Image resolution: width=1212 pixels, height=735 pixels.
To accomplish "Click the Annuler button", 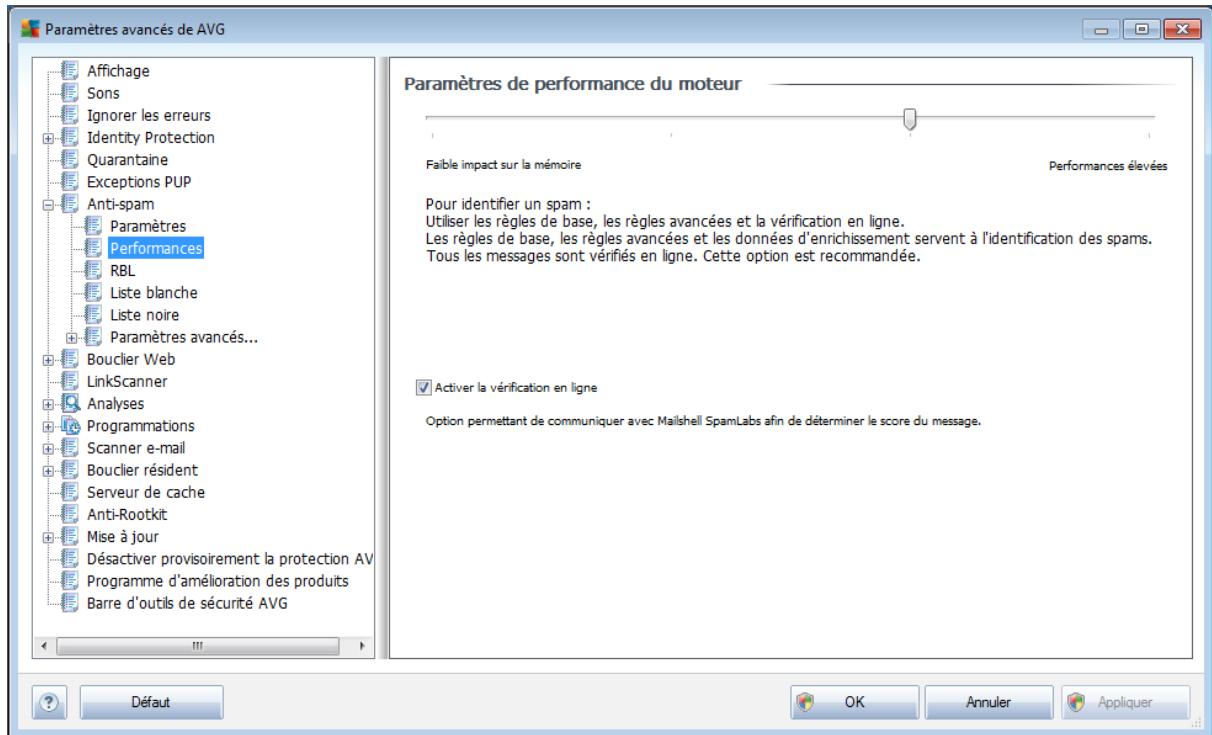I will [x=989, y=703].
